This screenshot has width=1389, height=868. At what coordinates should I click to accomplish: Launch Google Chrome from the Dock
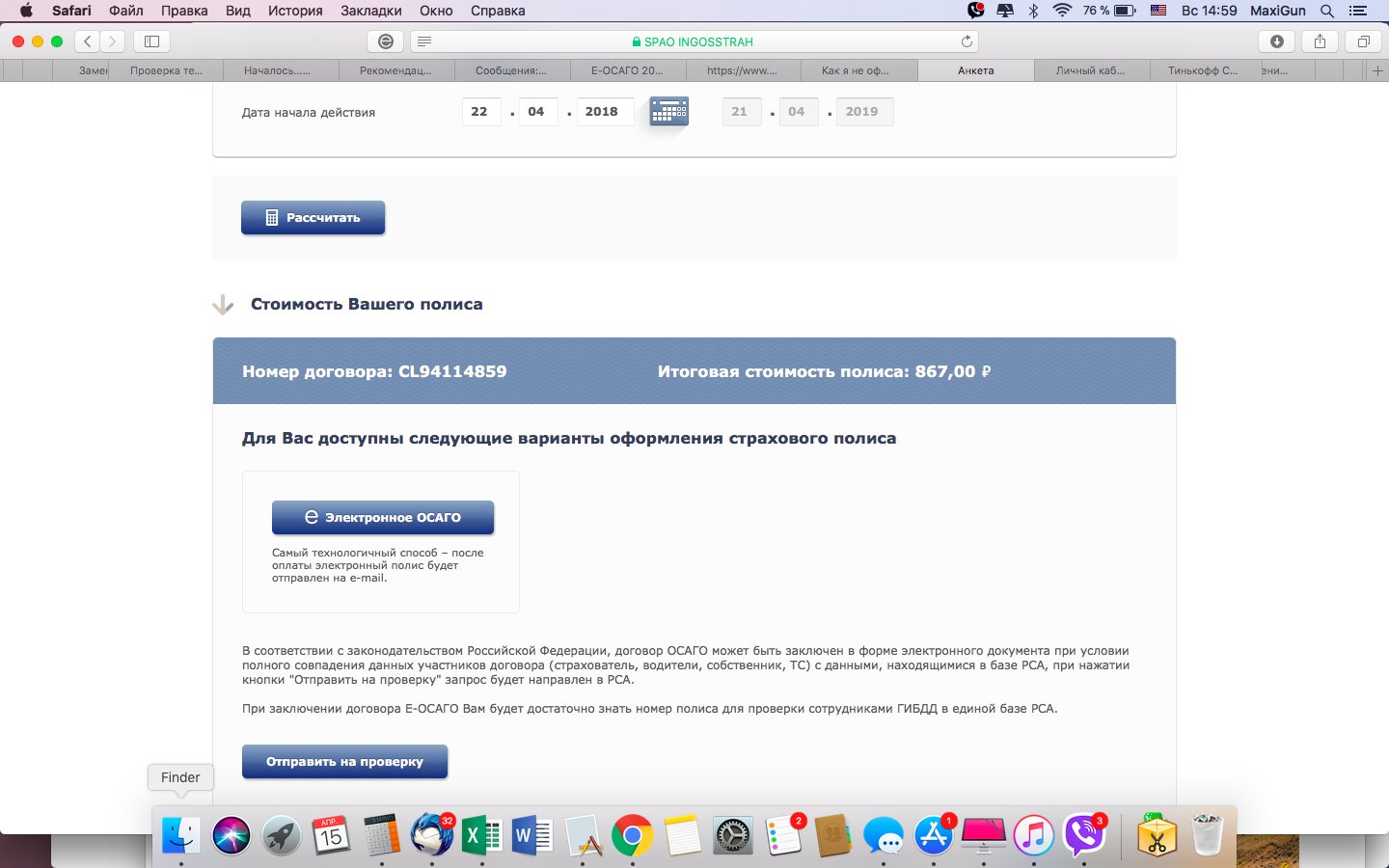pyautogui.click(x=632, y=835)
